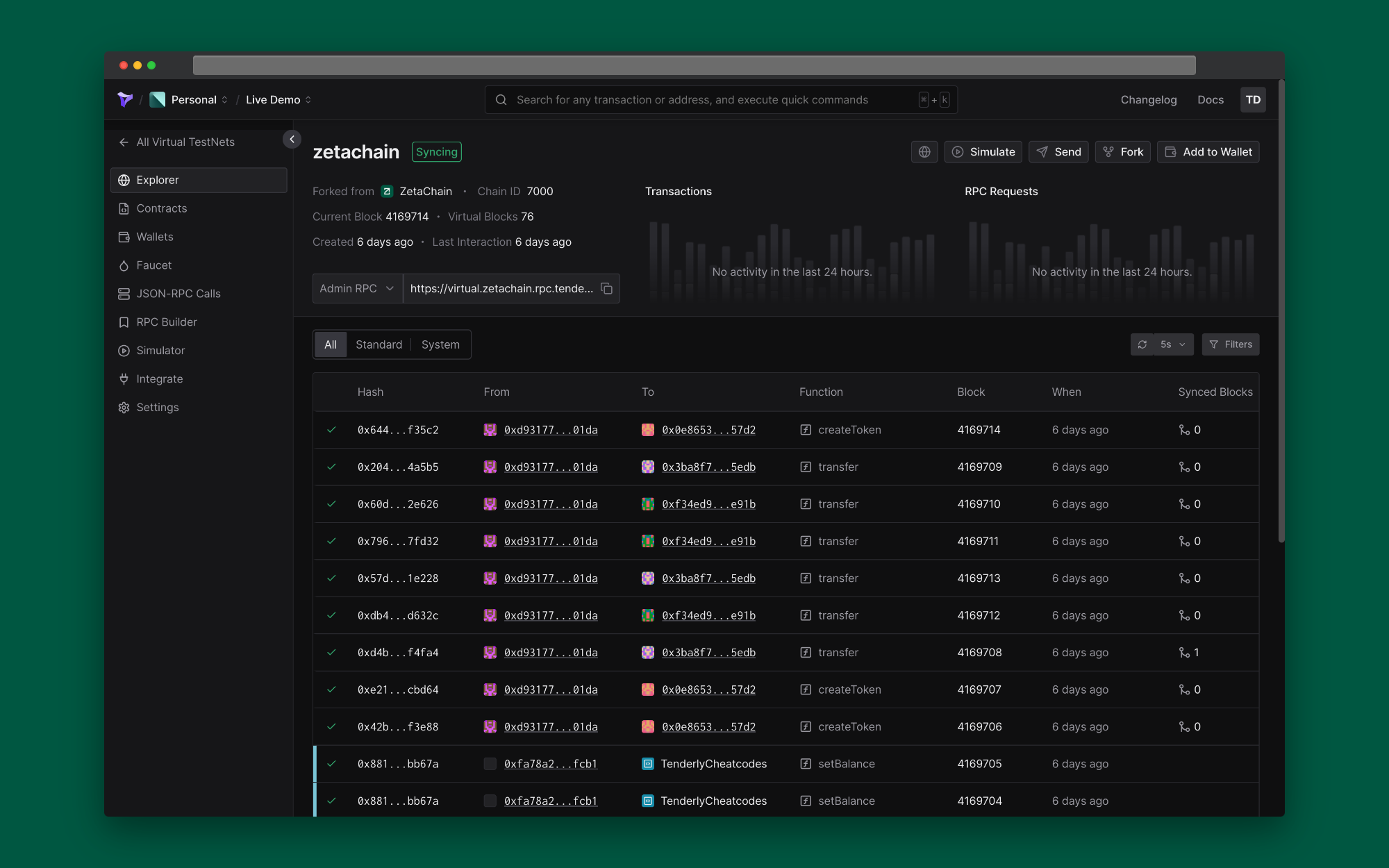Open the Personal account switcher
Viewport: 1389px width, 868px height.
[x=194, y=100]
